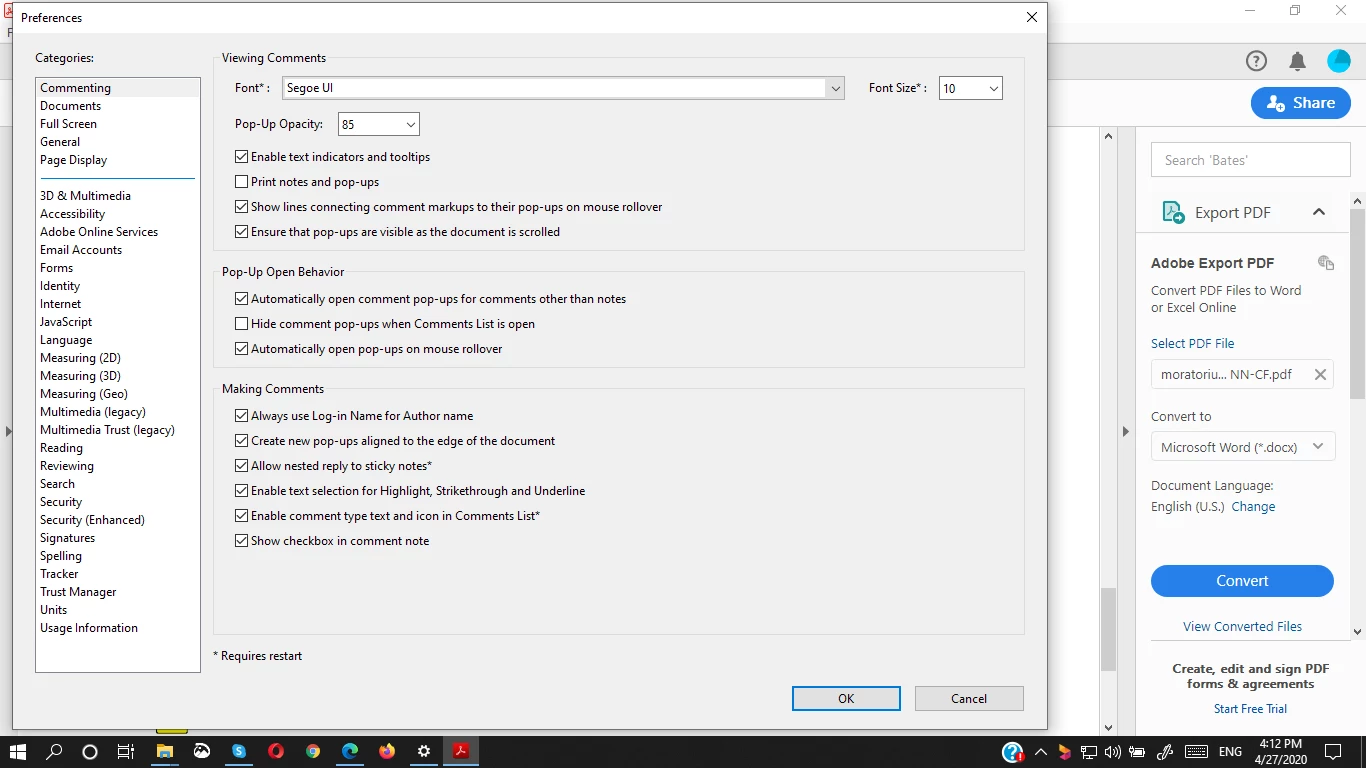Open Google Chrome from the taskbar

[x=313, y=751]
